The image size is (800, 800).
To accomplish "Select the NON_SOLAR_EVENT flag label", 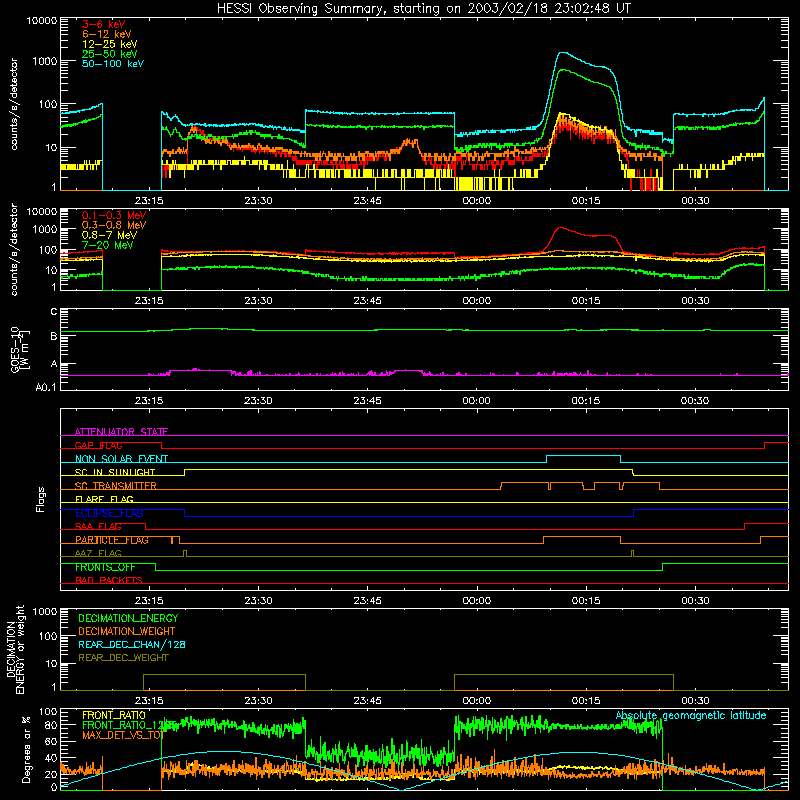I will 121,459.
